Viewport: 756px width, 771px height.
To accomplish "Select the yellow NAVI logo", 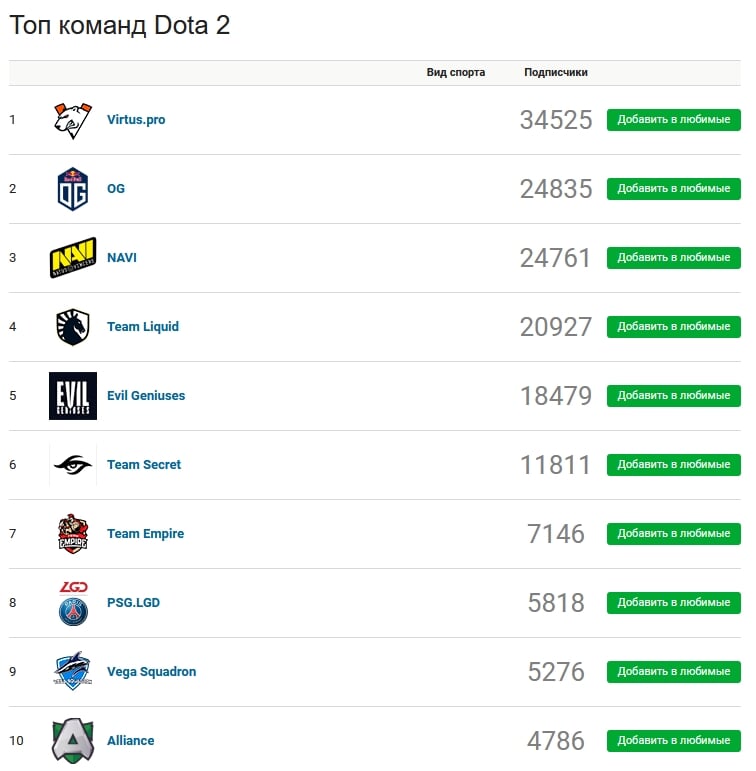I will pos(73,258).
